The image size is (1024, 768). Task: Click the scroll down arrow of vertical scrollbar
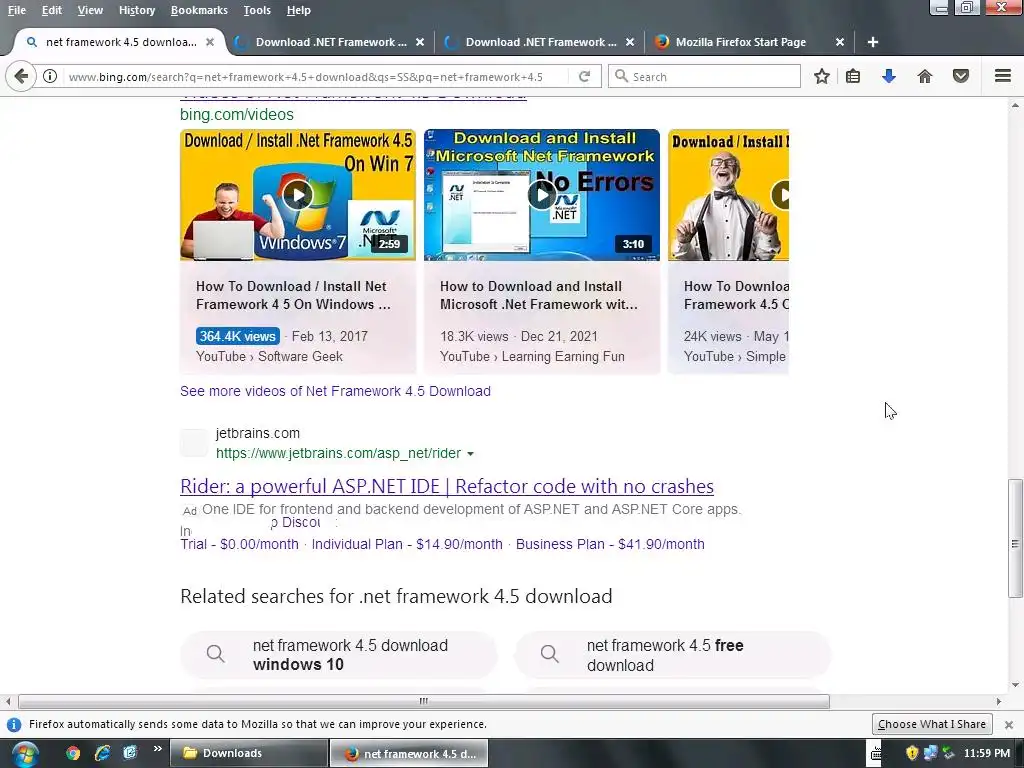click(x=1015, y=684)
